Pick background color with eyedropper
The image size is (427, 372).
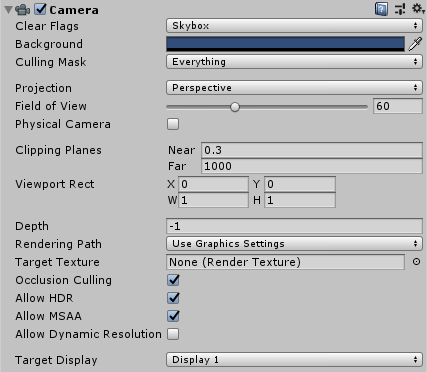[415, 44]
